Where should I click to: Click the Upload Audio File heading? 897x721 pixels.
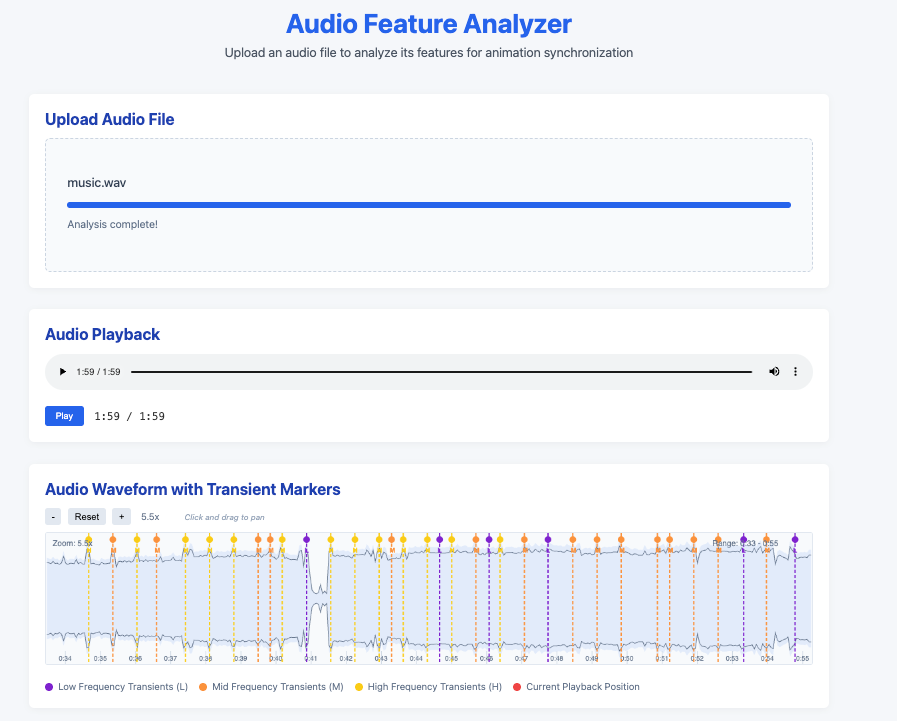110,119
